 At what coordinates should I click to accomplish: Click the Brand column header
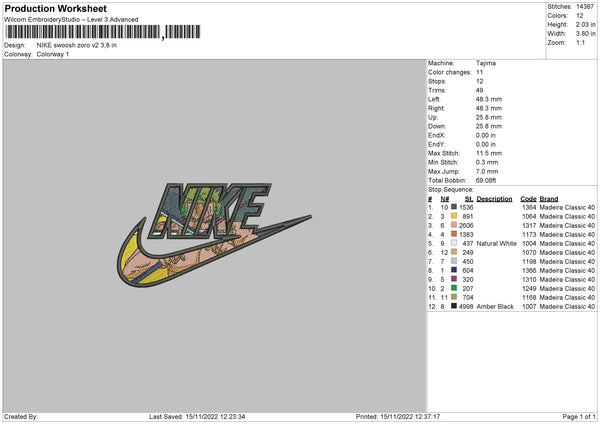pos(549,199)
